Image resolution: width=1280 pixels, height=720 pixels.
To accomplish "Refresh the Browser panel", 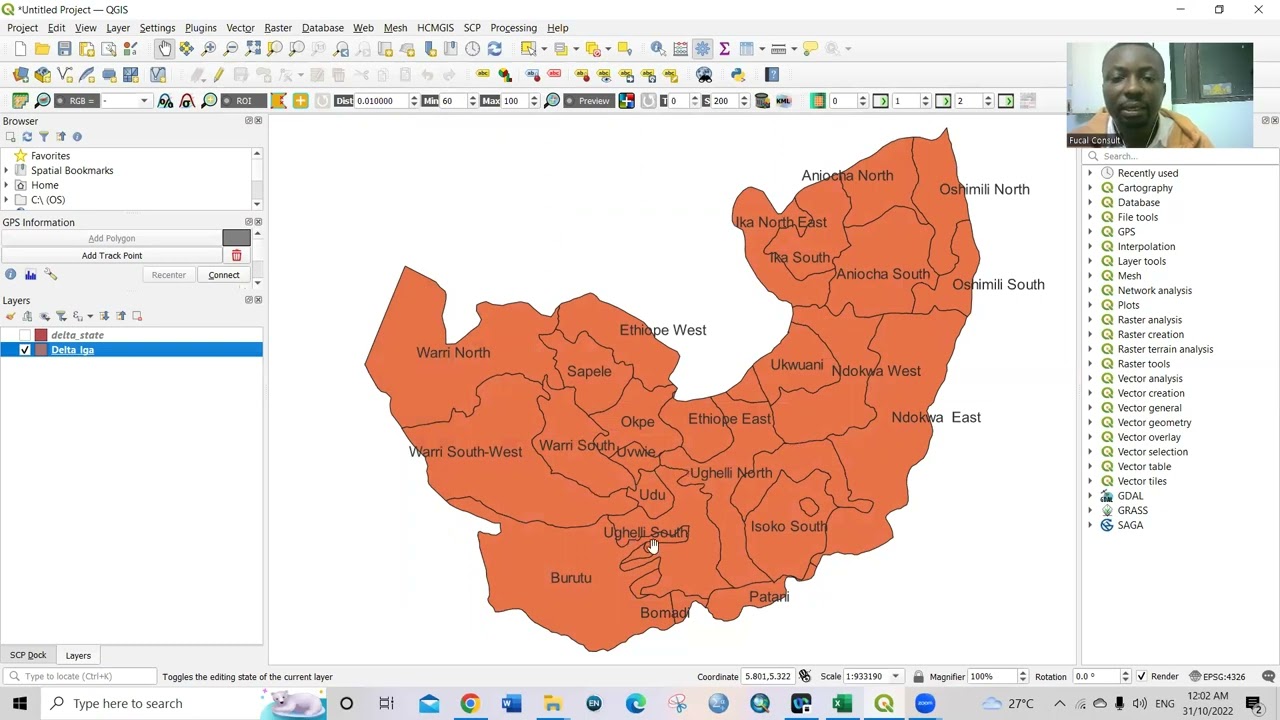I will [x=27, y=136].
